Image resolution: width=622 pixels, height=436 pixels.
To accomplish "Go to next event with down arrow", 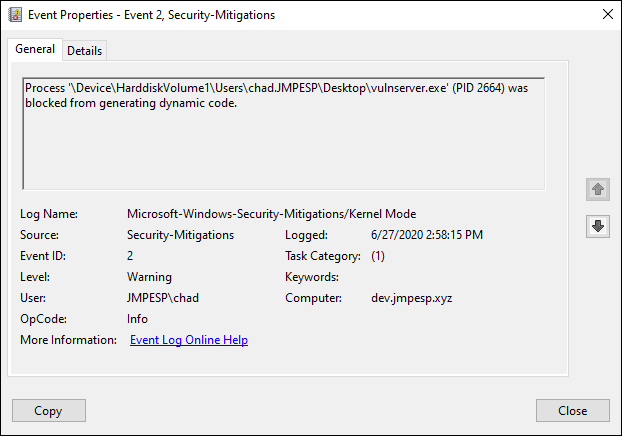I will [598, 227].
